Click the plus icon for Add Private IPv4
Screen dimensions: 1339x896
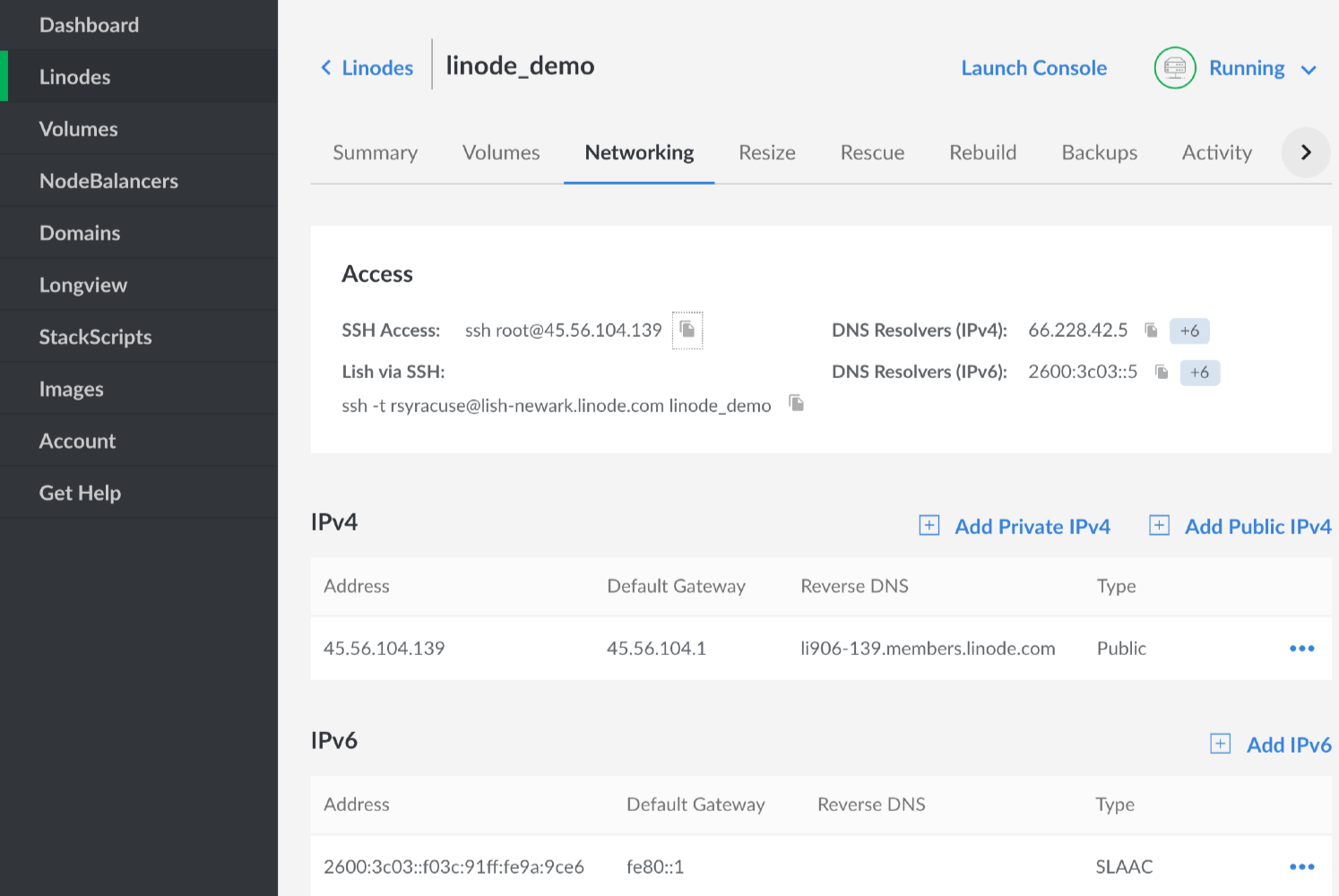[x=929, y=526]
